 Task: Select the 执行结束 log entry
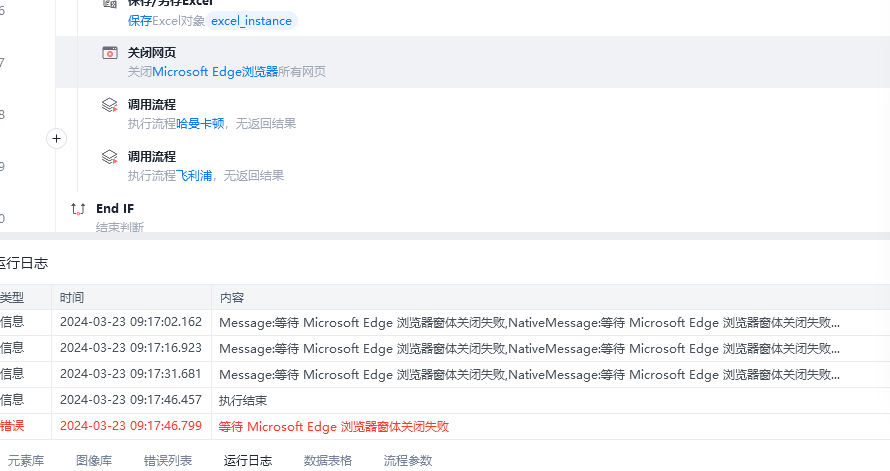click(x=243, y=400)
